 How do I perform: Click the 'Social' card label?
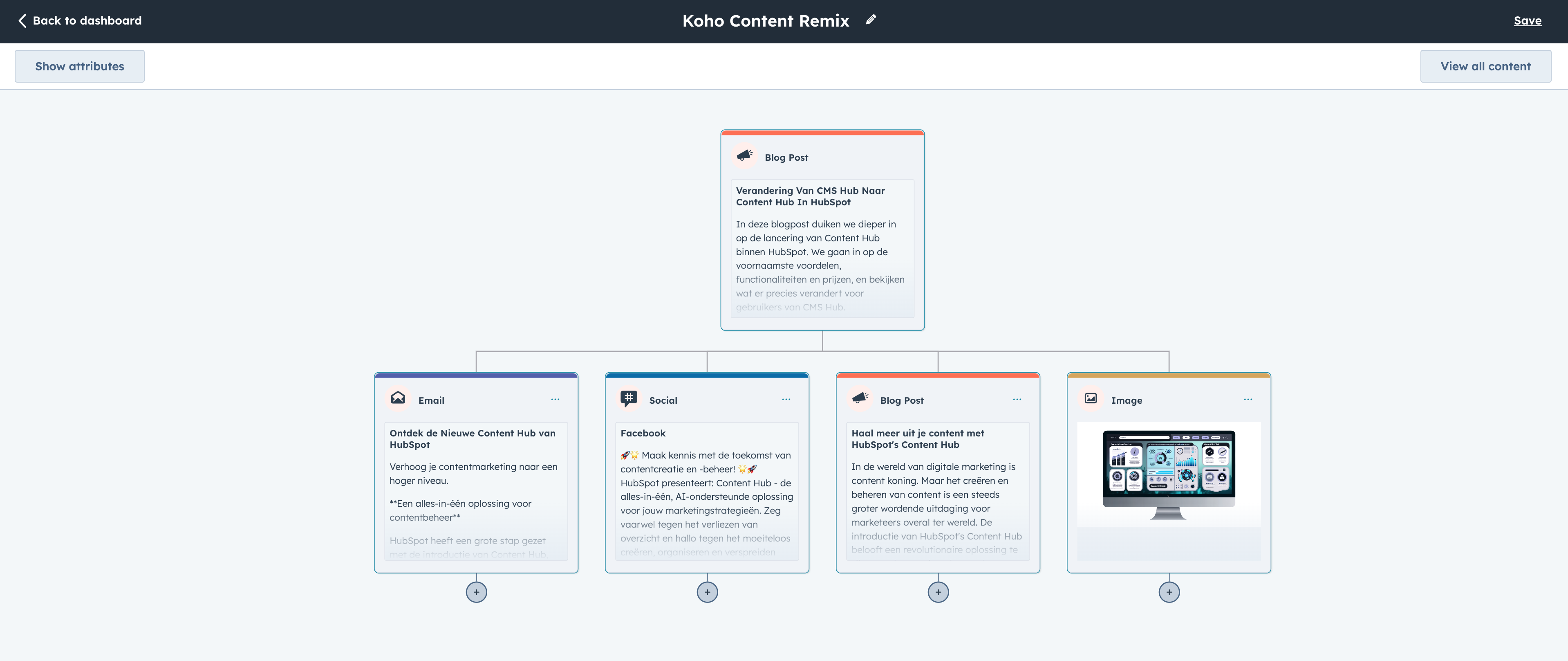tap(663, 400)
